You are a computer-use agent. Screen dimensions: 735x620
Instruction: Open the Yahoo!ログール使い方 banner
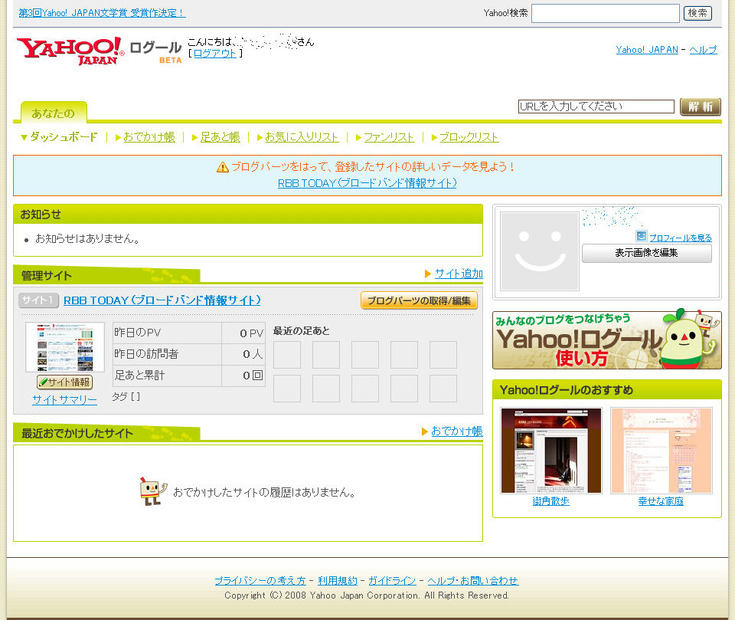607,339
